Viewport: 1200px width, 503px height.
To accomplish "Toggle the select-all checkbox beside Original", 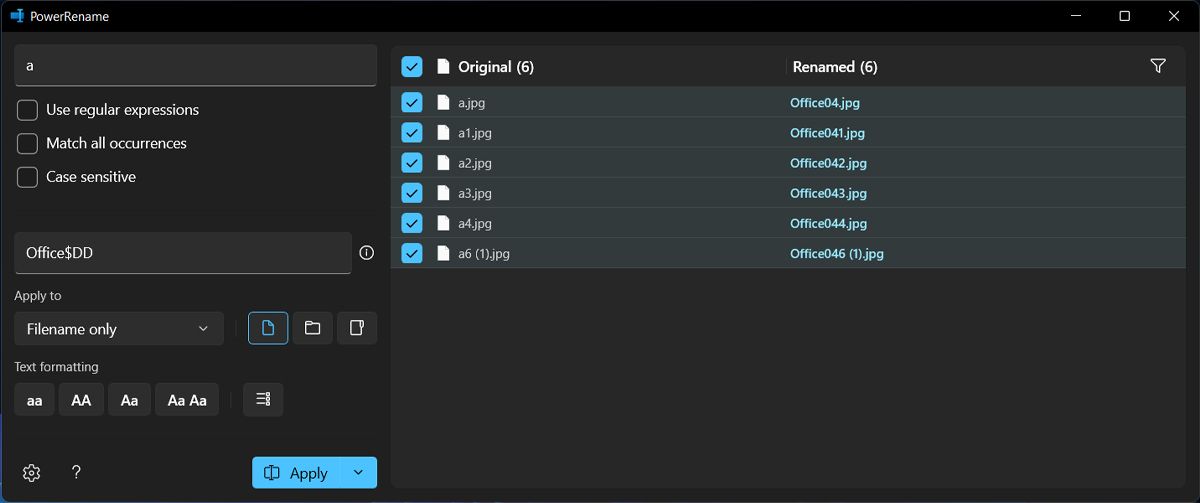I will (411, 67).
